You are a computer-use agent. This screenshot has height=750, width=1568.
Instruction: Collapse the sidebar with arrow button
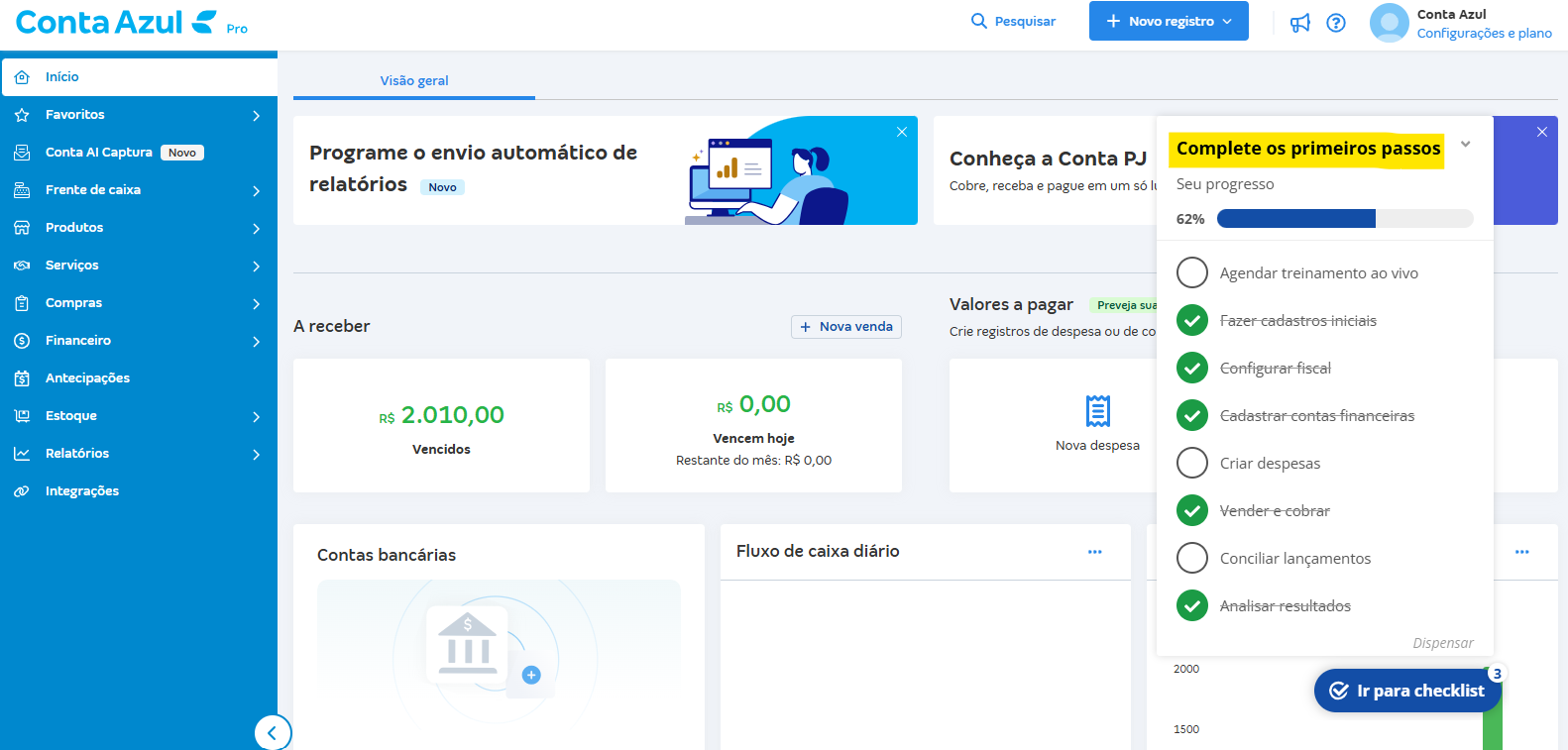coord(273,733)
